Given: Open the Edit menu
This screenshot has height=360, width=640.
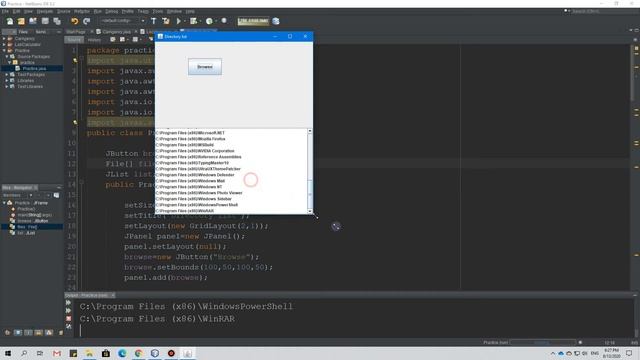Looking at the screenshot, I should click(16, 11).
